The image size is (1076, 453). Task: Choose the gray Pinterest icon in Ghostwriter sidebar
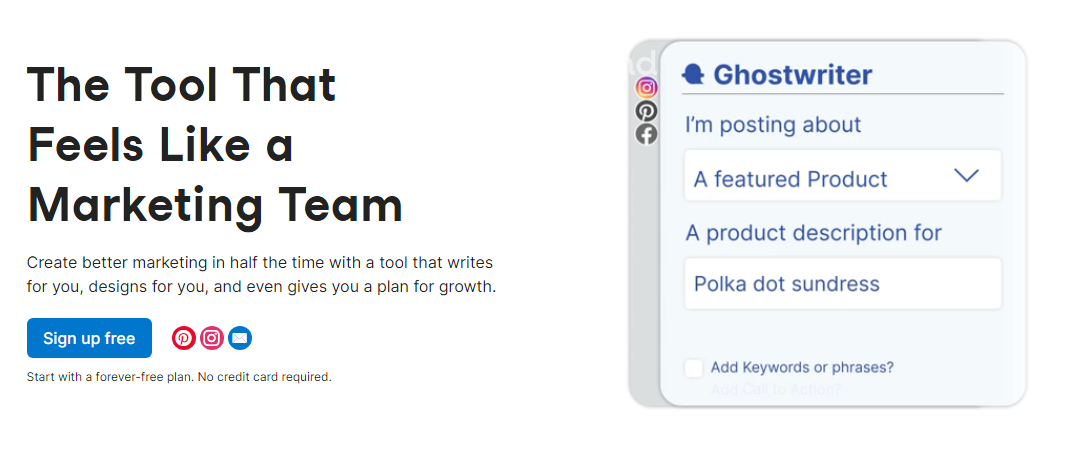point(646,111)
